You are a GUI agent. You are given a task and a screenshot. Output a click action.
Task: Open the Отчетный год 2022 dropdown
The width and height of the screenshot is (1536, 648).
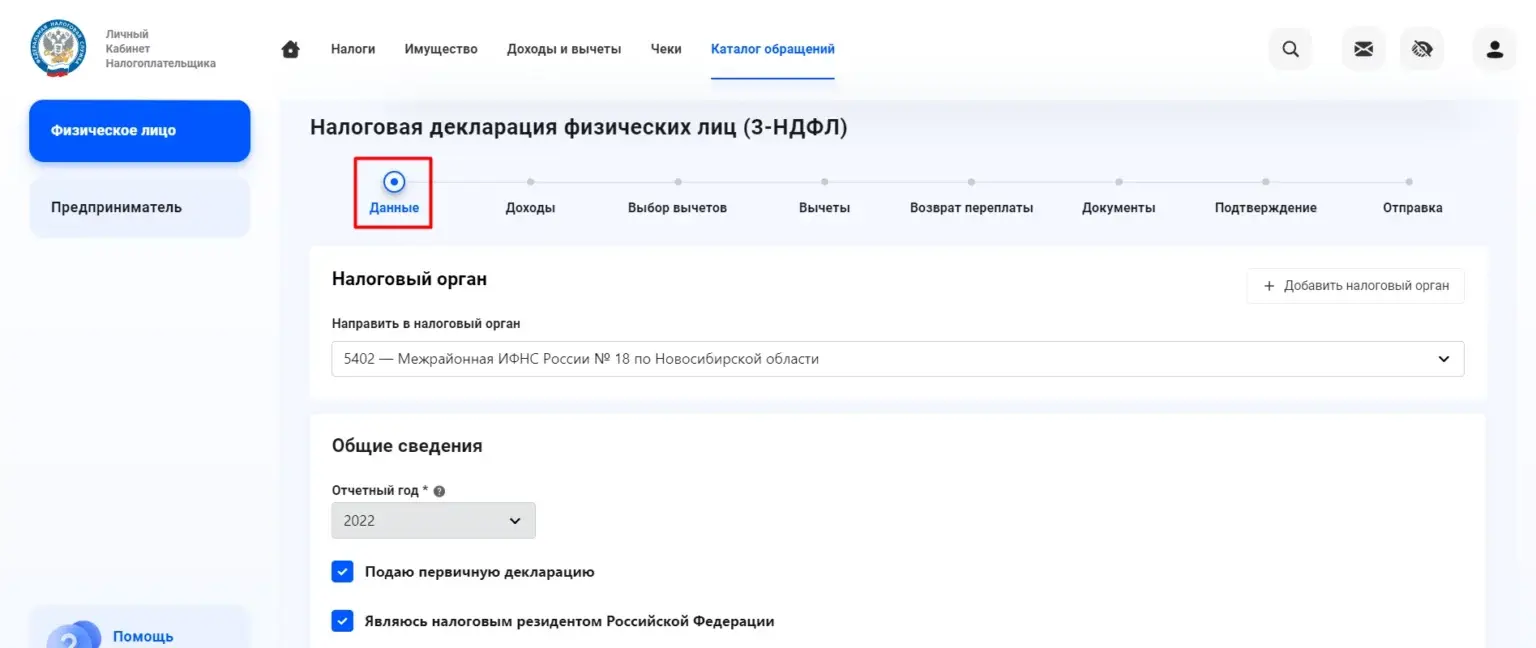434,521
